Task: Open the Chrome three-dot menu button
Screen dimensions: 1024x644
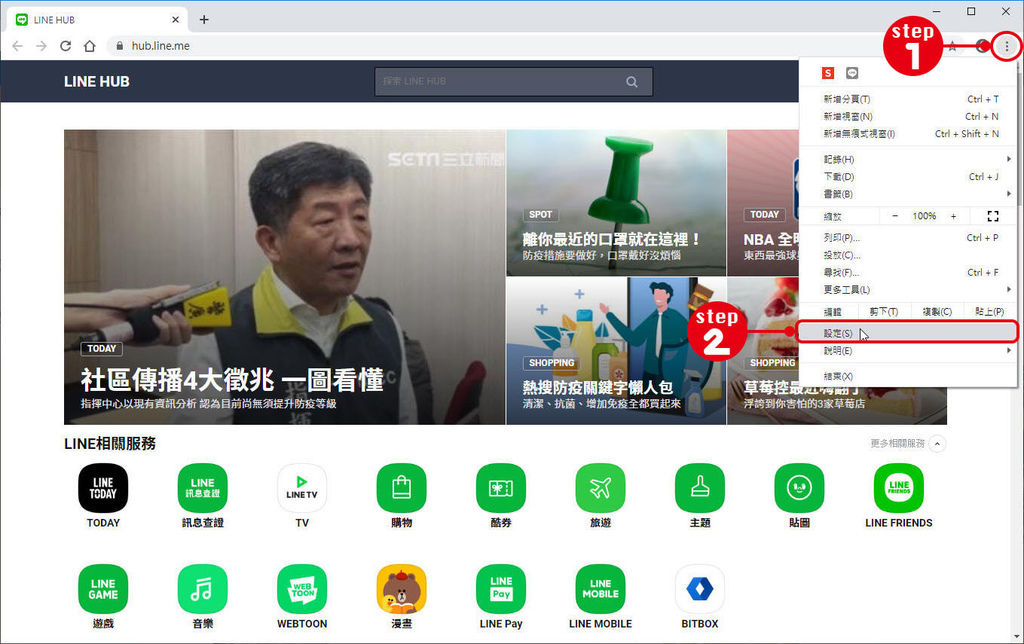Action: pyautogui.click(x=1006, y=46)
